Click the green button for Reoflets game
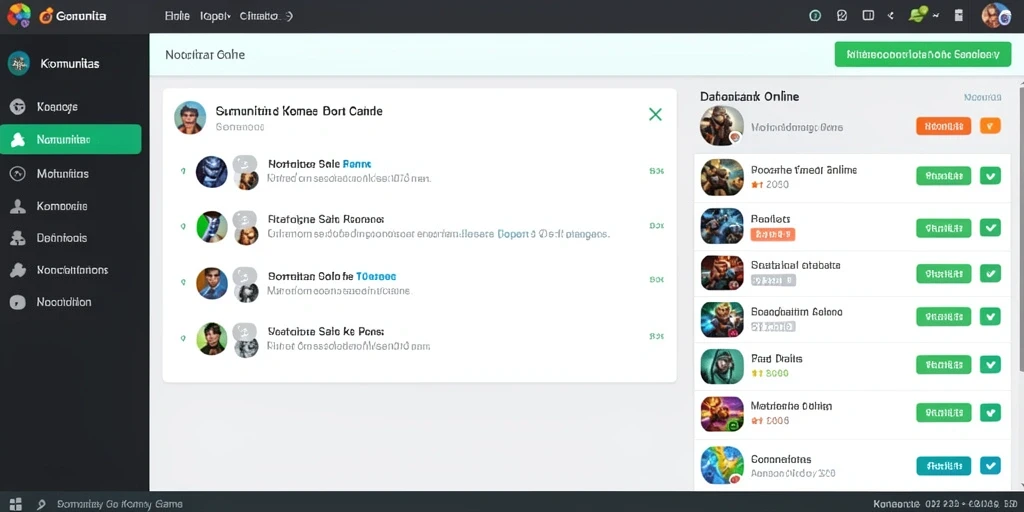Viewport: 1024px width, 512px height. 944,227
